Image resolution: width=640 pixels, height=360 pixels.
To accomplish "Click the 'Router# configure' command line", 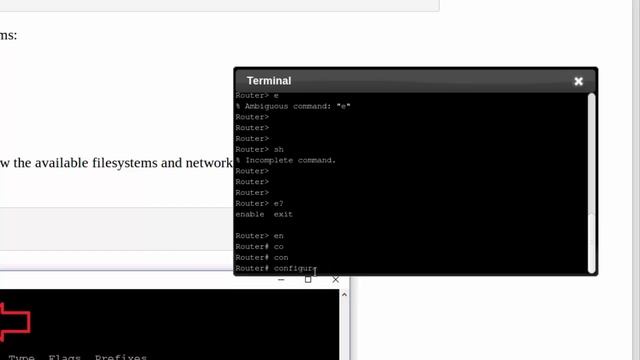I will (x=276, y=268).
